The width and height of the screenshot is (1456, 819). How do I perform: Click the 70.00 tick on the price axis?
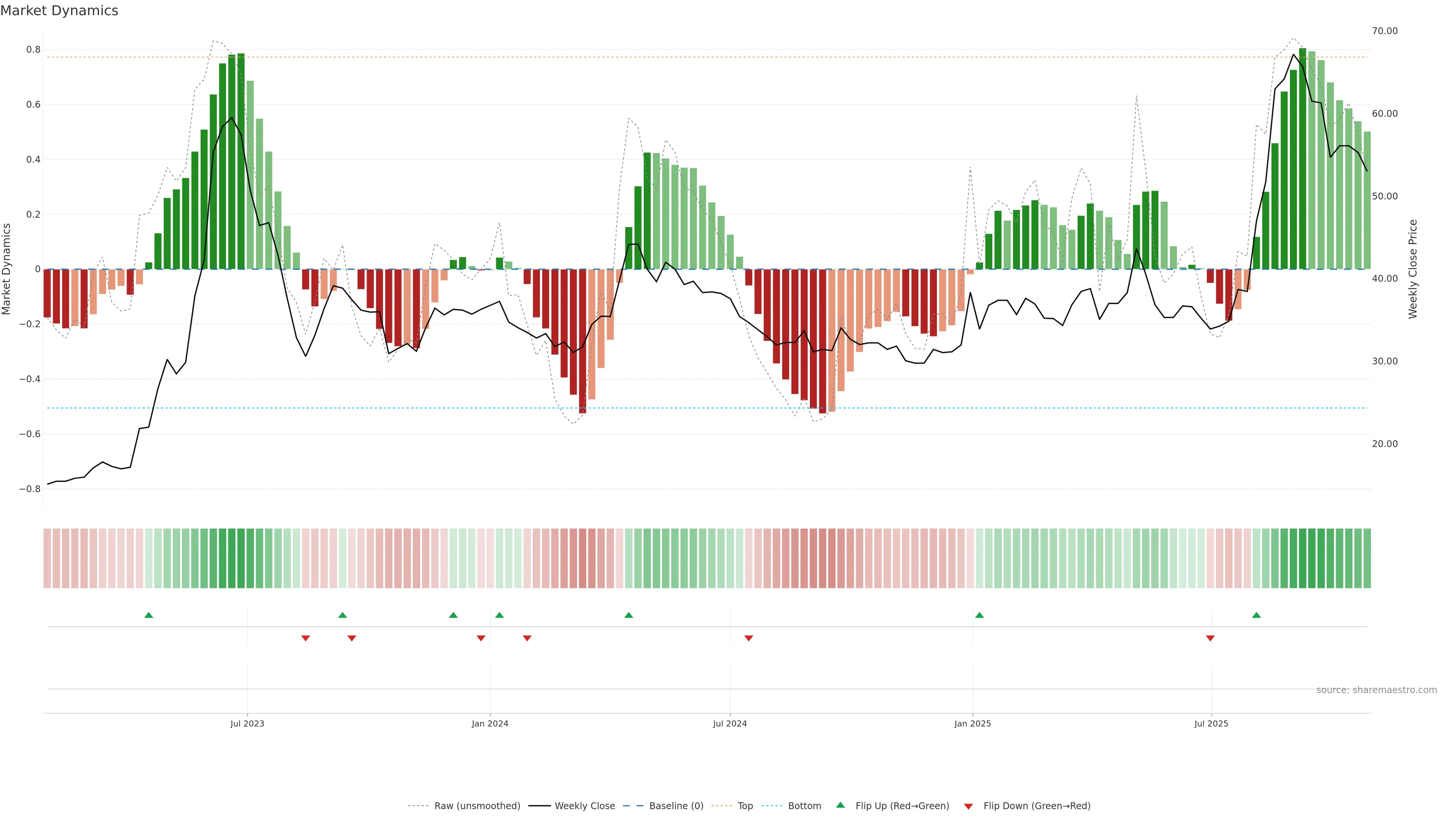pyautogui.click(x=1384, y=31)
